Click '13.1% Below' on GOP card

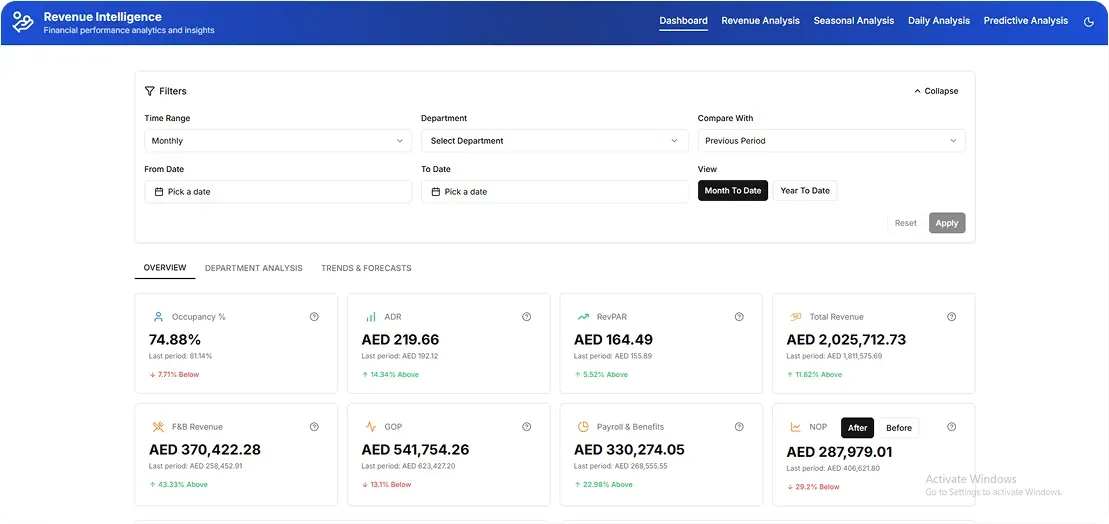[386, 485]
